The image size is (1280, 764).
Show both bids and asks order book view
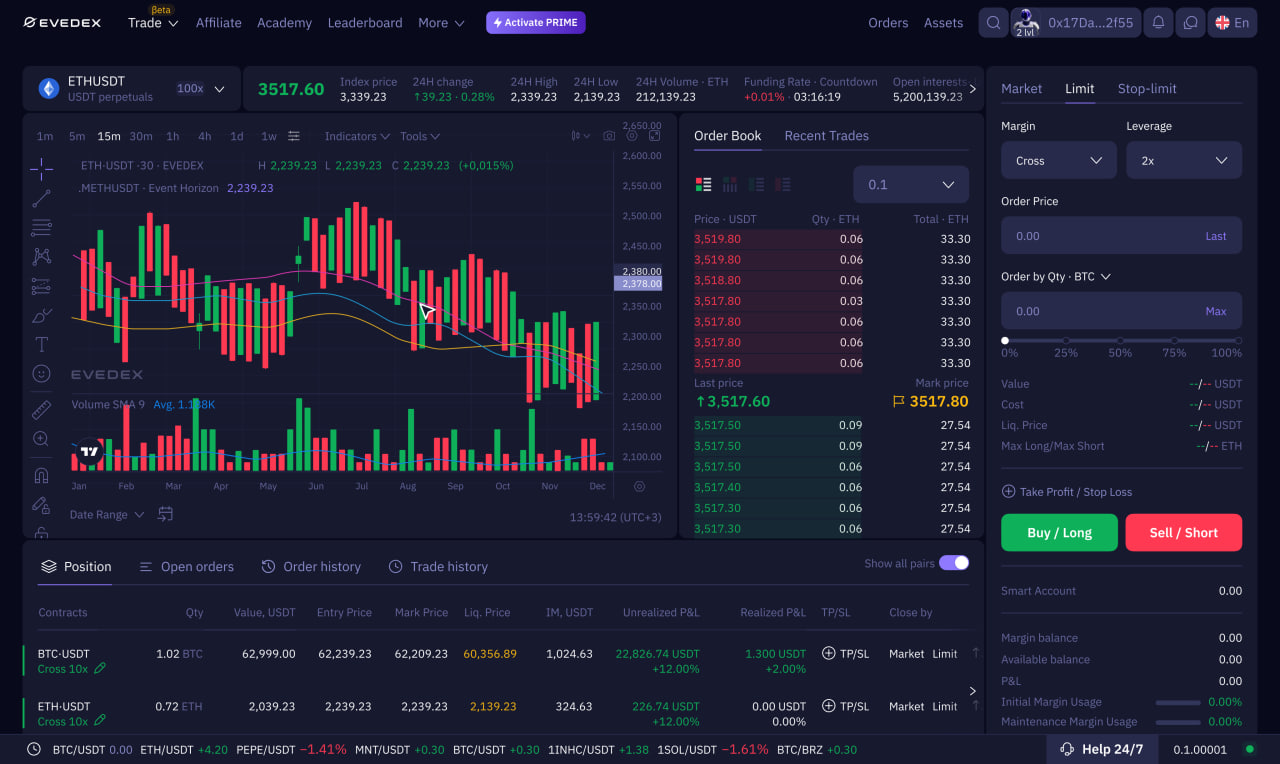pyautogui.click(x=703, y=184)
